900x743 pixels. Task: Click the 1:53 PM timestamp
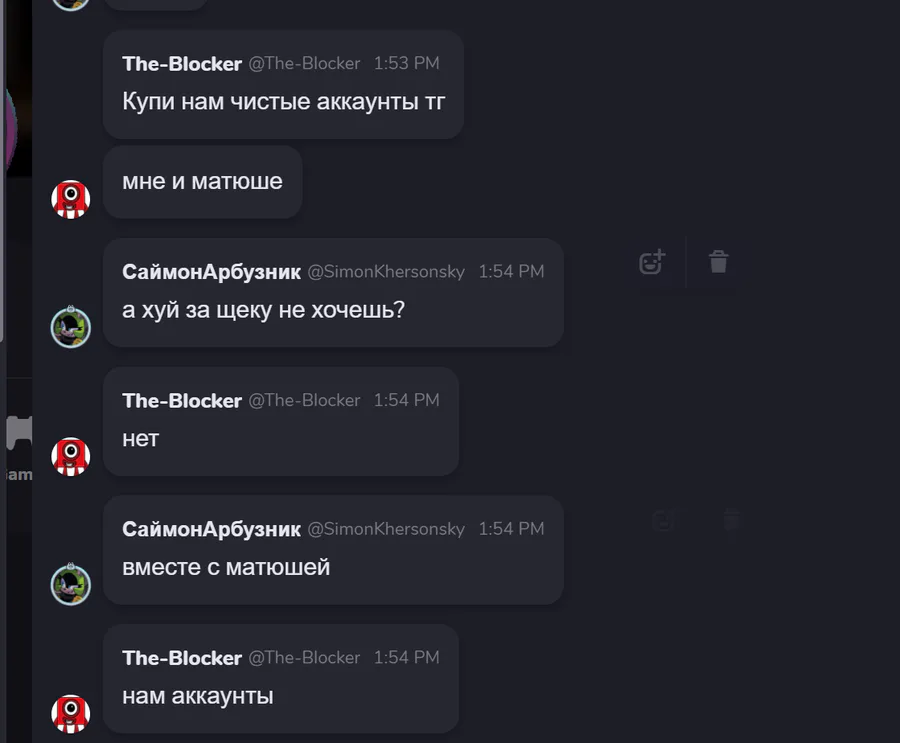[406, 63]
